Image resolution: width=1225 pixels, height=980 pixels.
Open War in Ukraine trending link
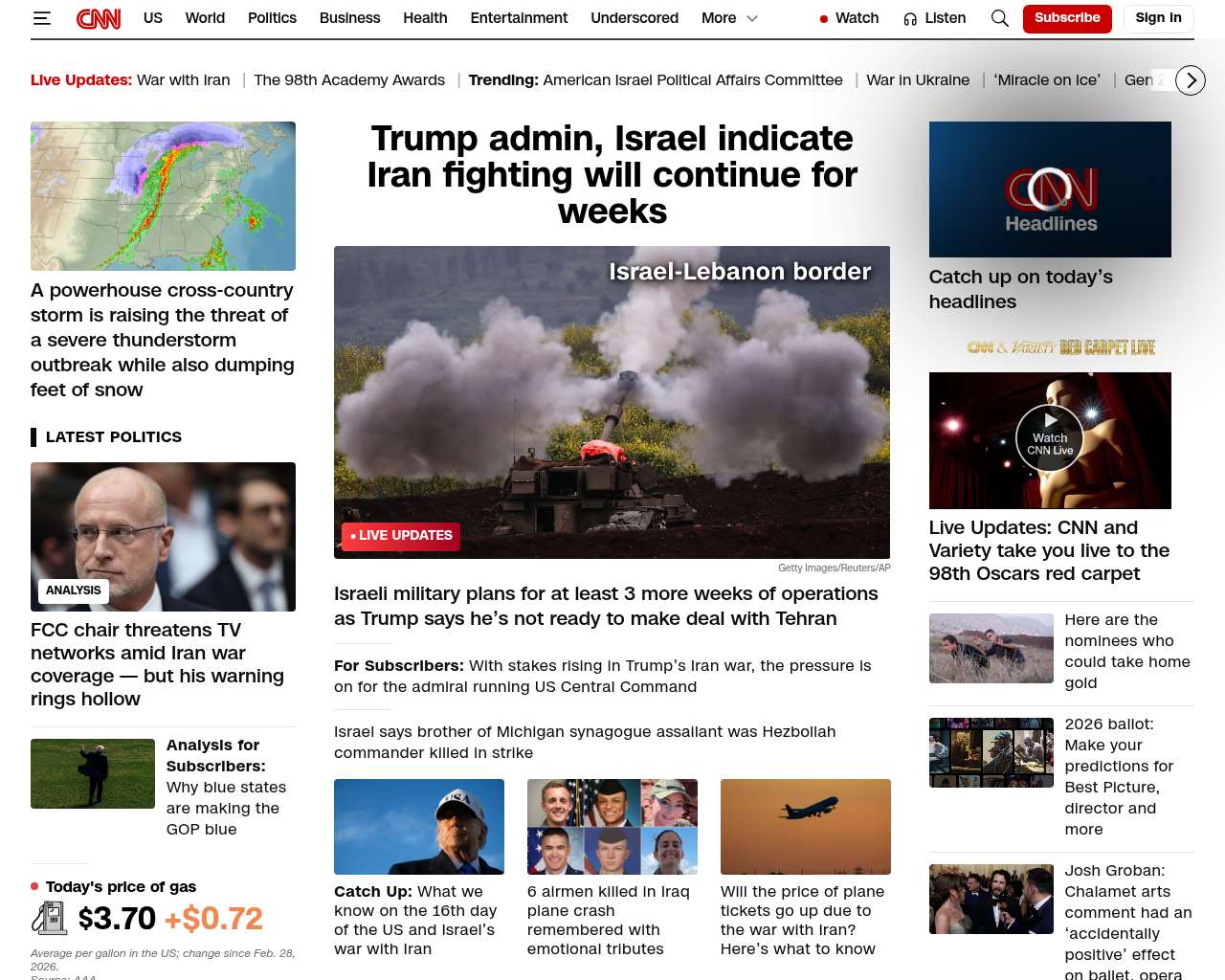coord(918,80)
